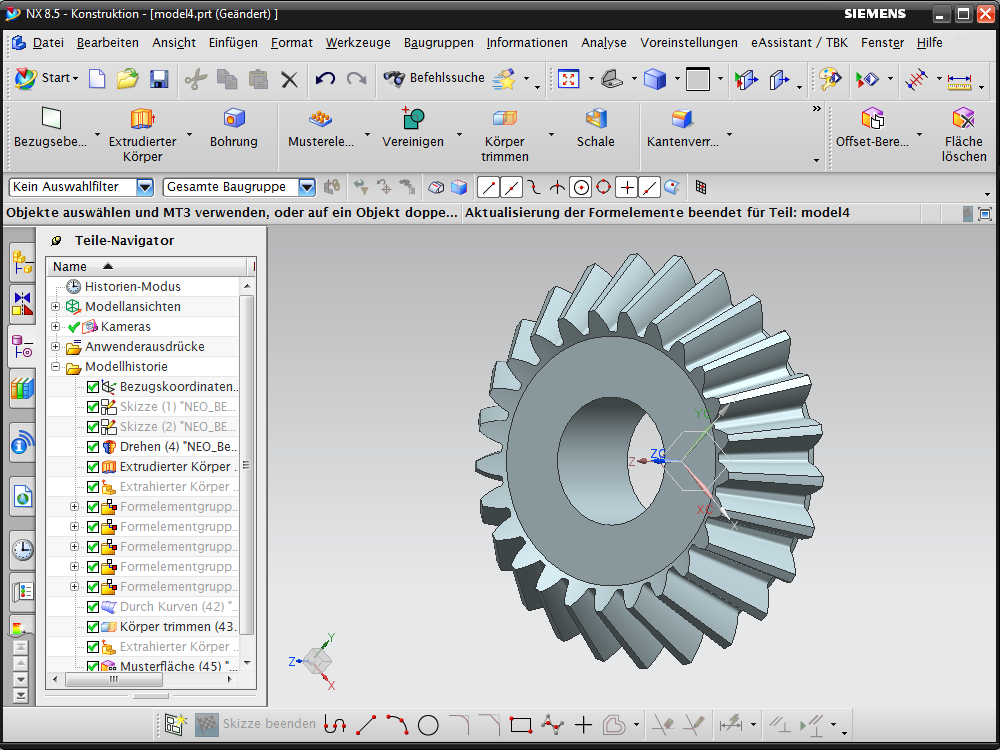Viewport: 1000px width, 750px height.
Task: Toggle the Bezugskoordinaten feature checkbox
Action: point(93,387)
